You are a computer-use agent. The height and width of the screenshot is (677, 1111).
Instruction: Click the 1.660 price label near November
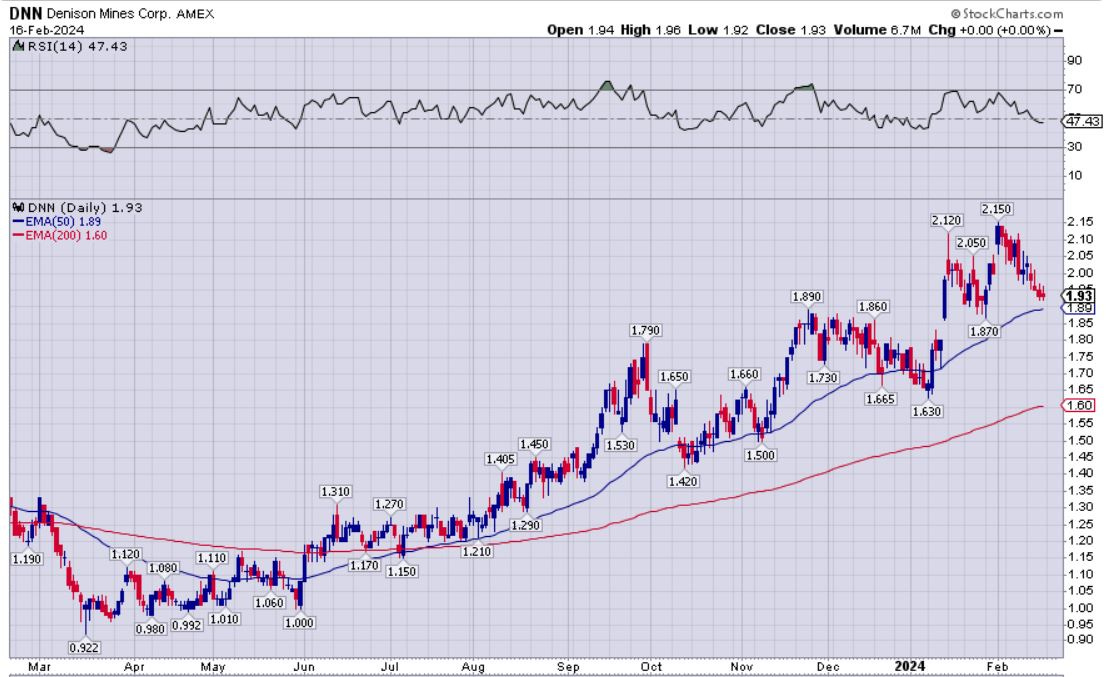click(744, 374)
